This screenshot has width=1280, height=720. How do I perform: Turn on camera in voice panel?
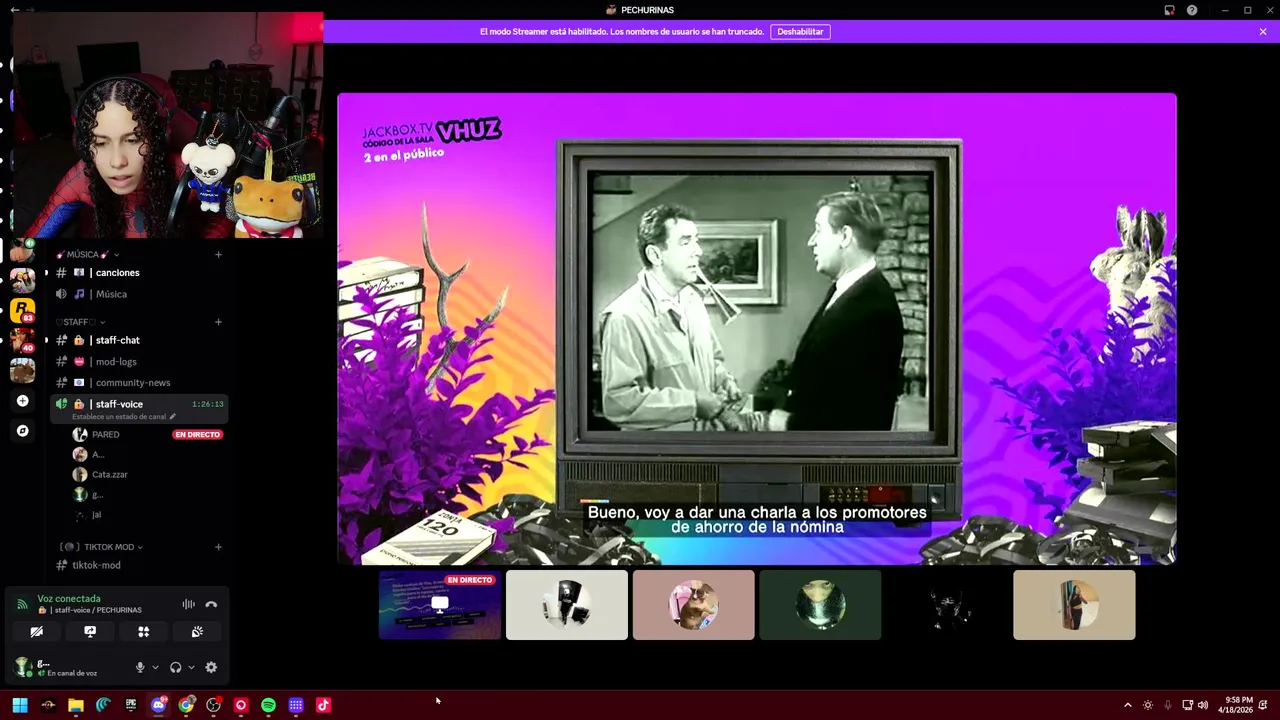(36, 632)
